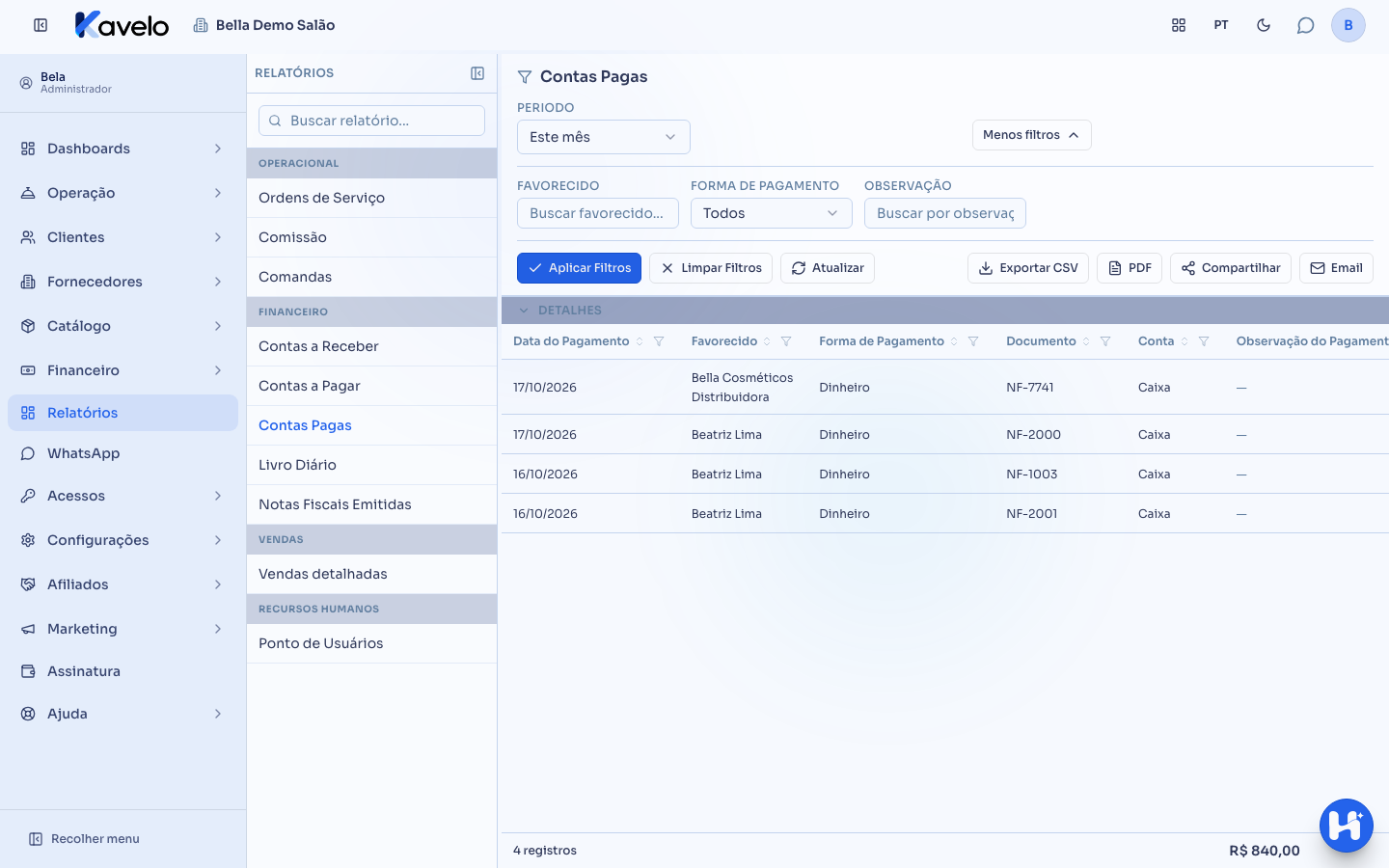Image resolution: width=1389 pixels, height=868 pixels.
Task: Expand the Financeiro sidebar menu
Action: tap(123, 370)
